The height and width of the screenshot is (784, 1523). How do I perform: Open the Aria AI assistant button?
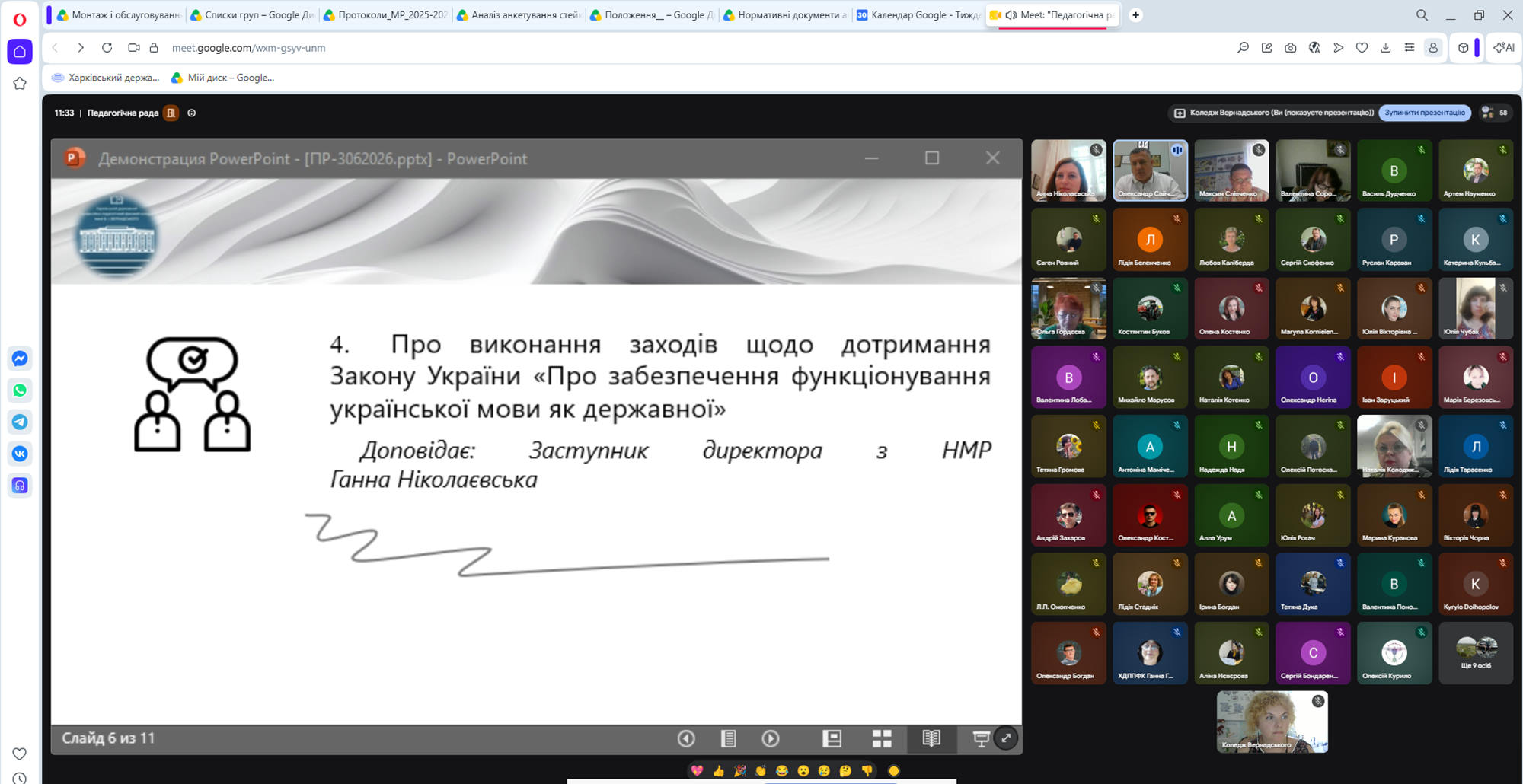click(x=1504, y=48)
